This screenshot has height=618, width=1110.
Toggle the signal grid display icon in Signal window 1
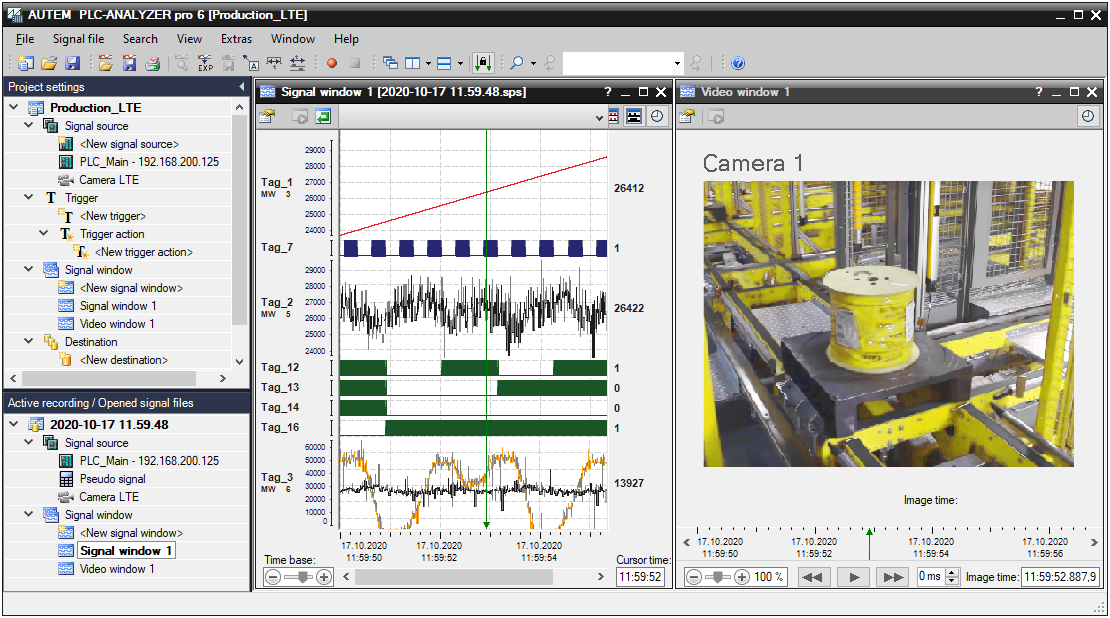point(613,117)
